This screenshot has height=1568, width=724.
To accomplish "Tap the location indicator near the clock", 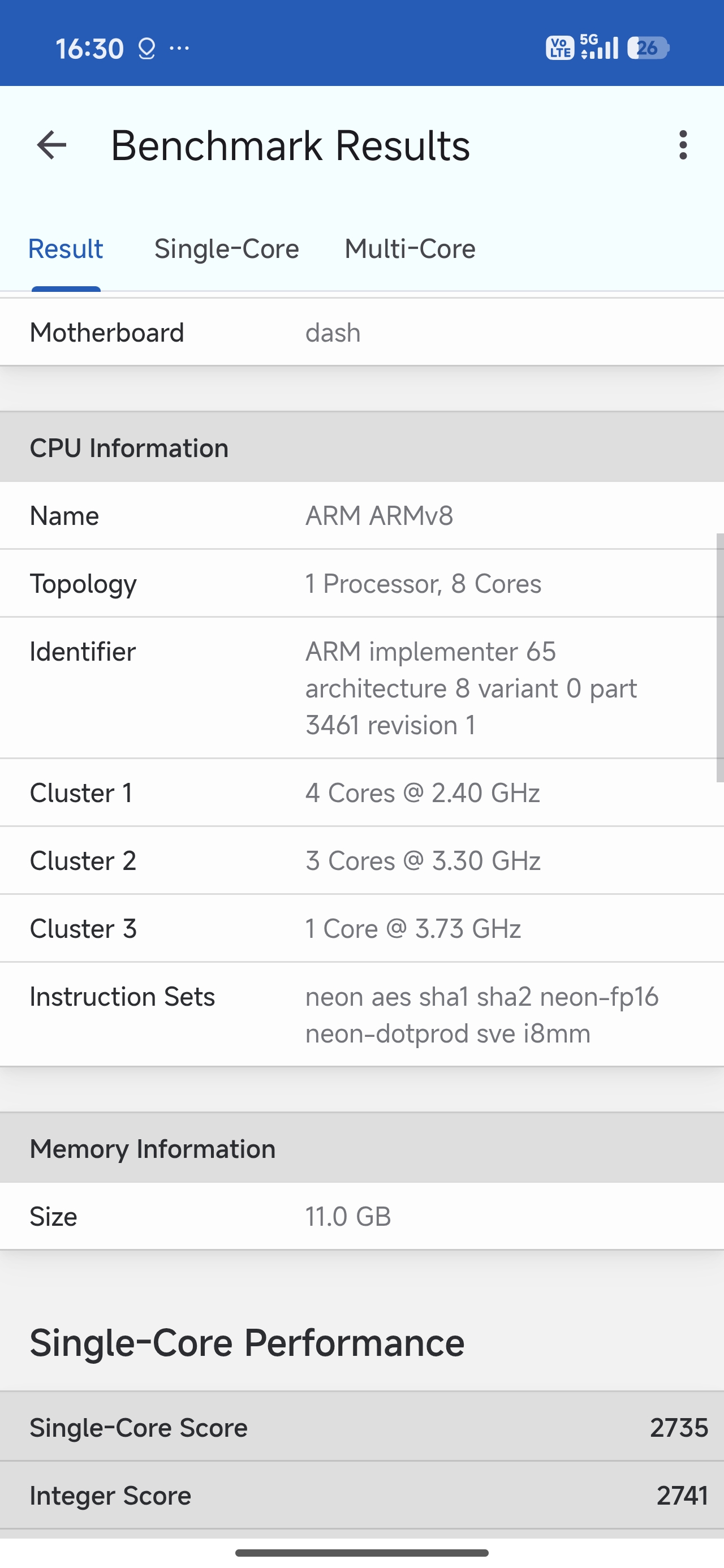I will (146, 49).
